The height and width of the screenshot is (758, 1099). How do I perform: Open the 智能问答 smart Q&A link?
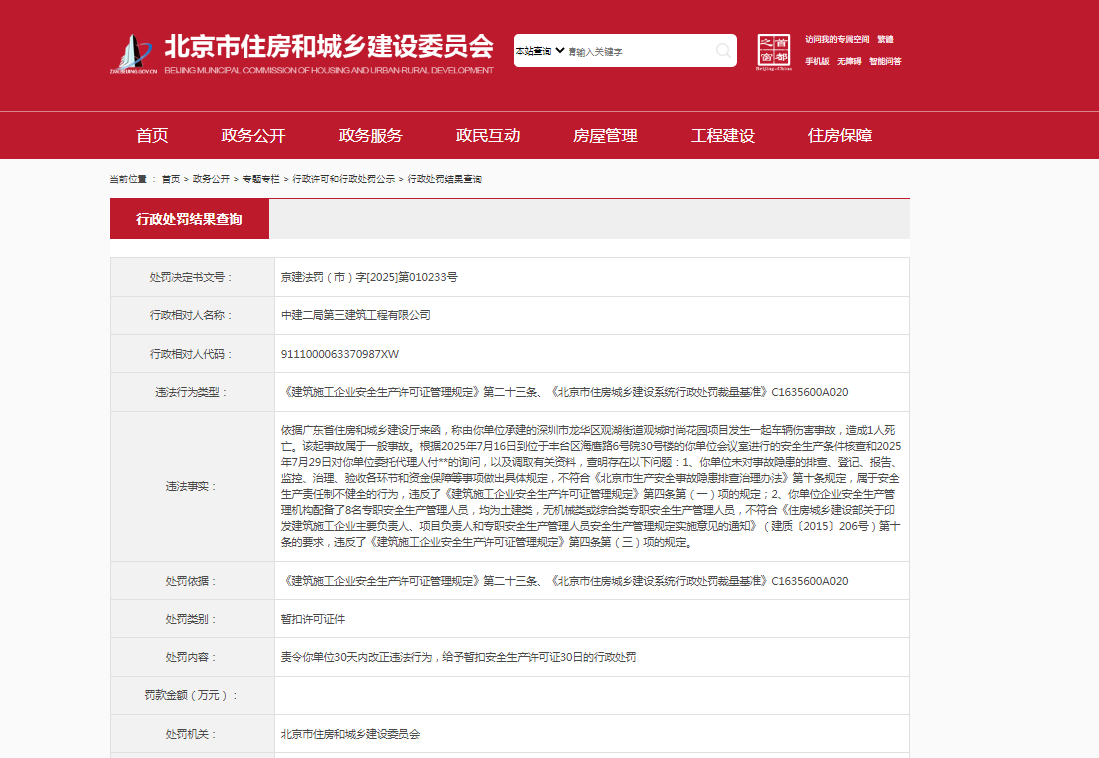pos(885,62)
